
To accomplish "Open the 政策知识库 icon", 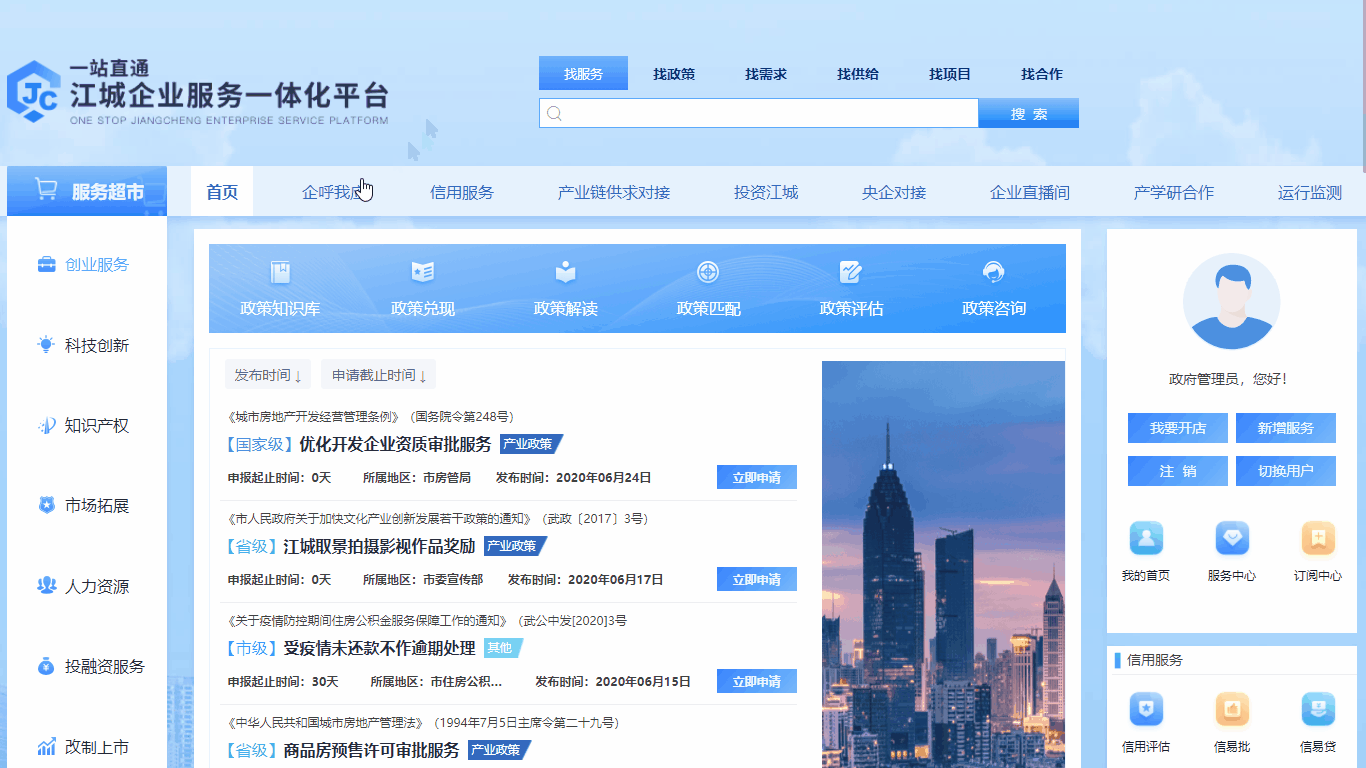I will (x=280, y=273).
